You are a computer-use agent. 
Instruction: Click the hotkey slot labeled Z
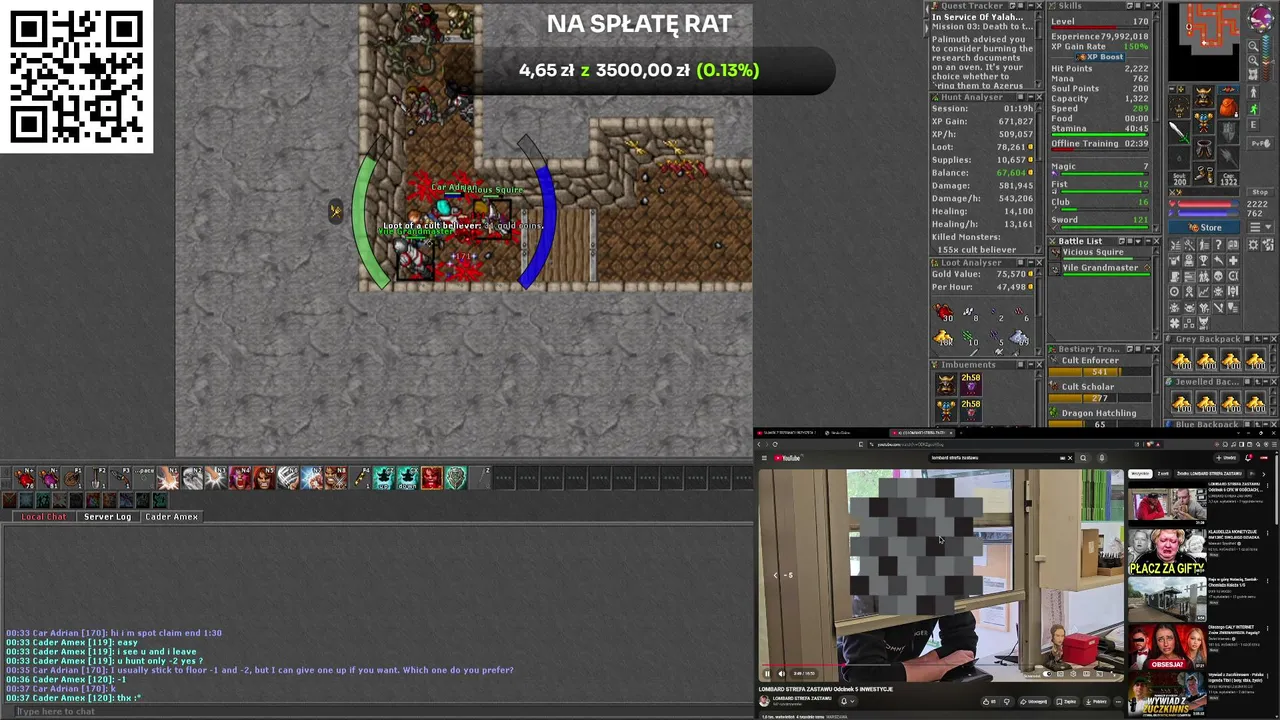click(480, 478)
